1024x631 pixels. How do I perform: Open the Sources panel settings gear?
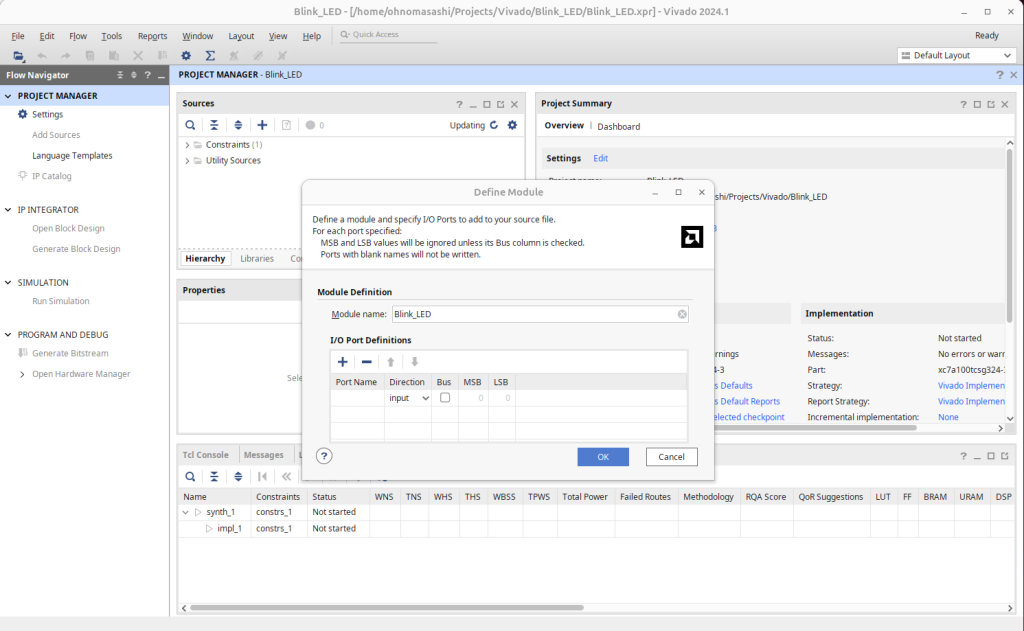click(512, 125)
